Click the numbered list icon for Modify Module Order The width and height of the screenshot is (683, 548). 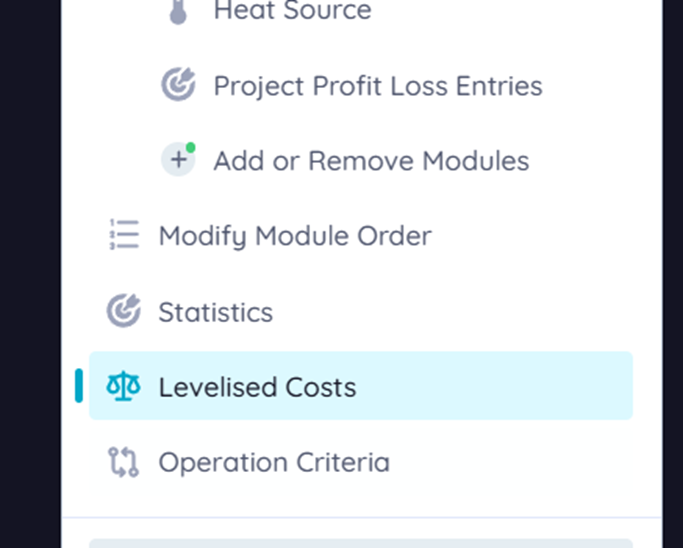[x=123, y=236]
